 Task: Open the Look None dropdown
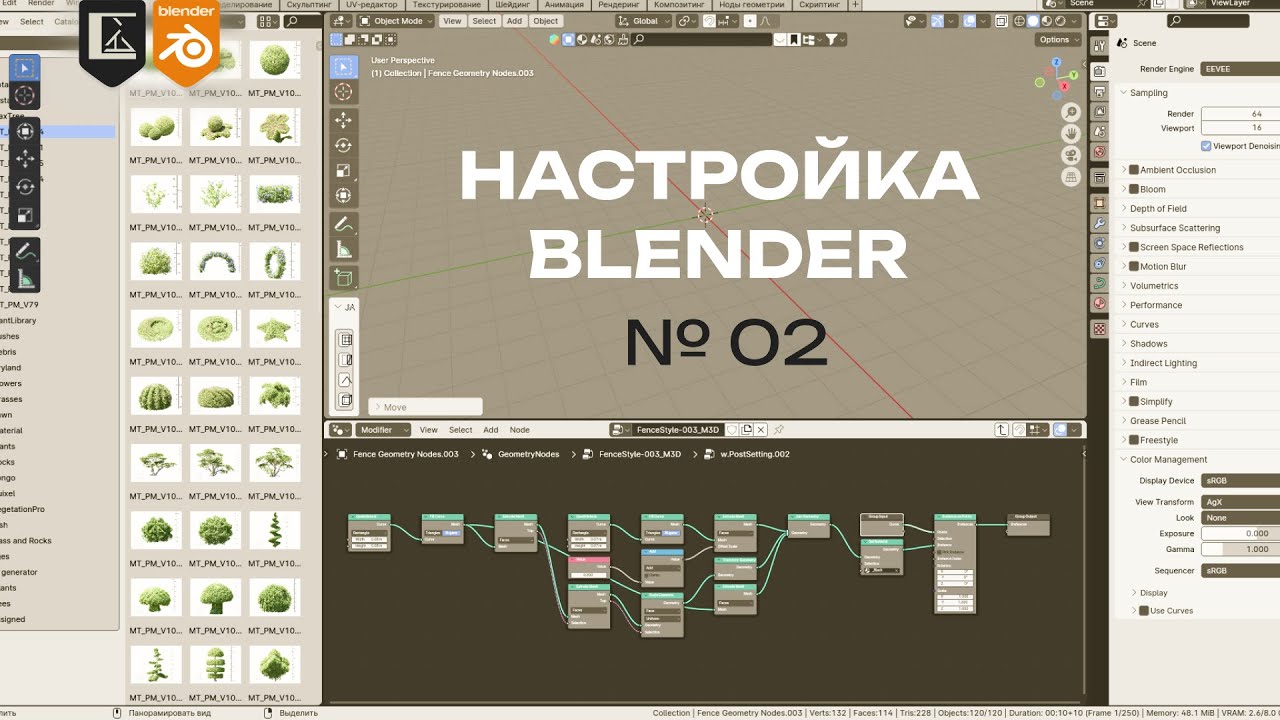(1240, 518)
